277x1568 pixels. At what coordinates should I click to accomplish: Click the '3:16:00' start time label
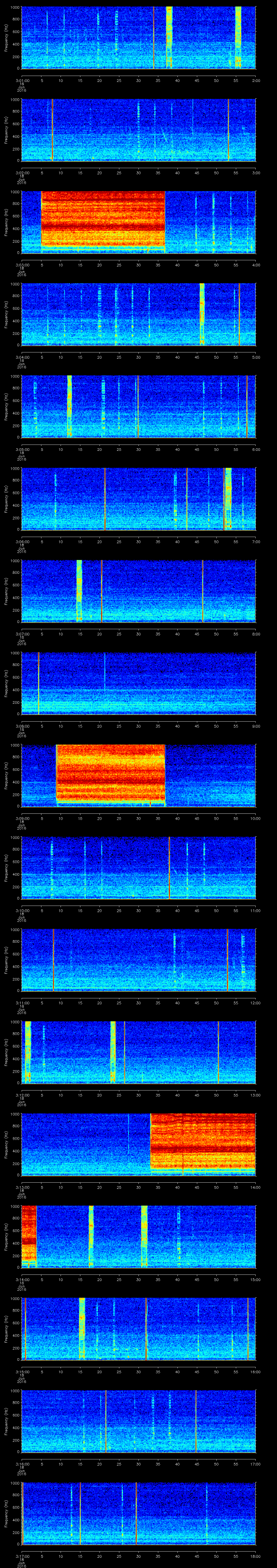(22, 1464)
